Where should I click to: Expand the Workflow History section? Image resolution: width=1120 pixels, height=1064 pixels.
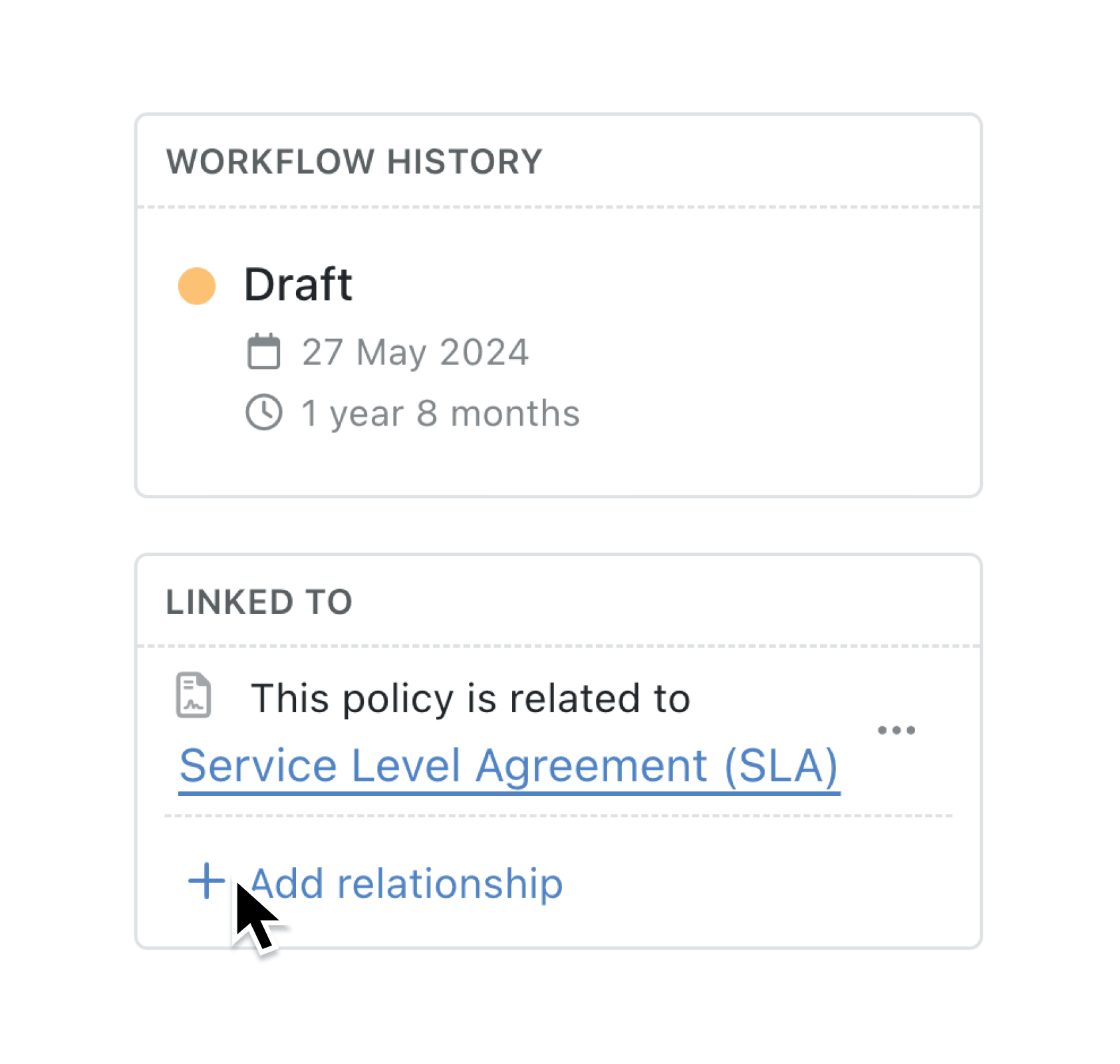(x=354, y=160)
